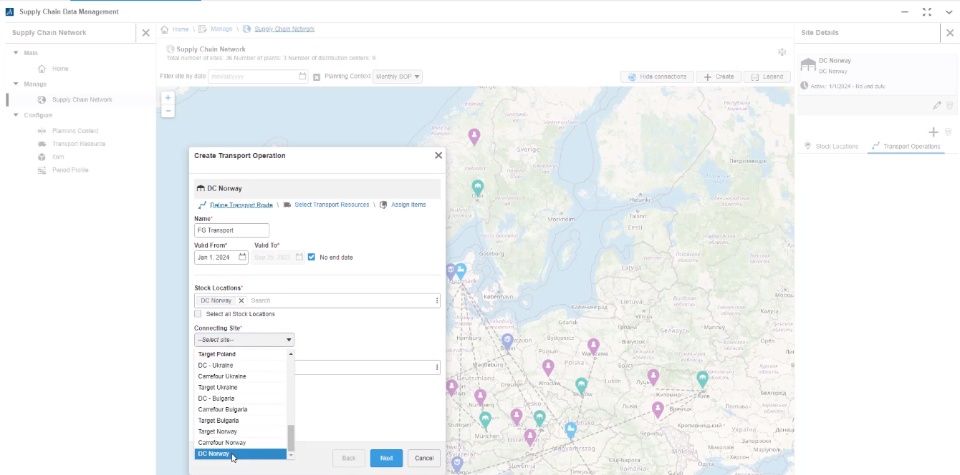The height and width of the screenshot is (475, 960).
Task: Select the purple site pin in Sweden
Action: click(x=474, y=136)
